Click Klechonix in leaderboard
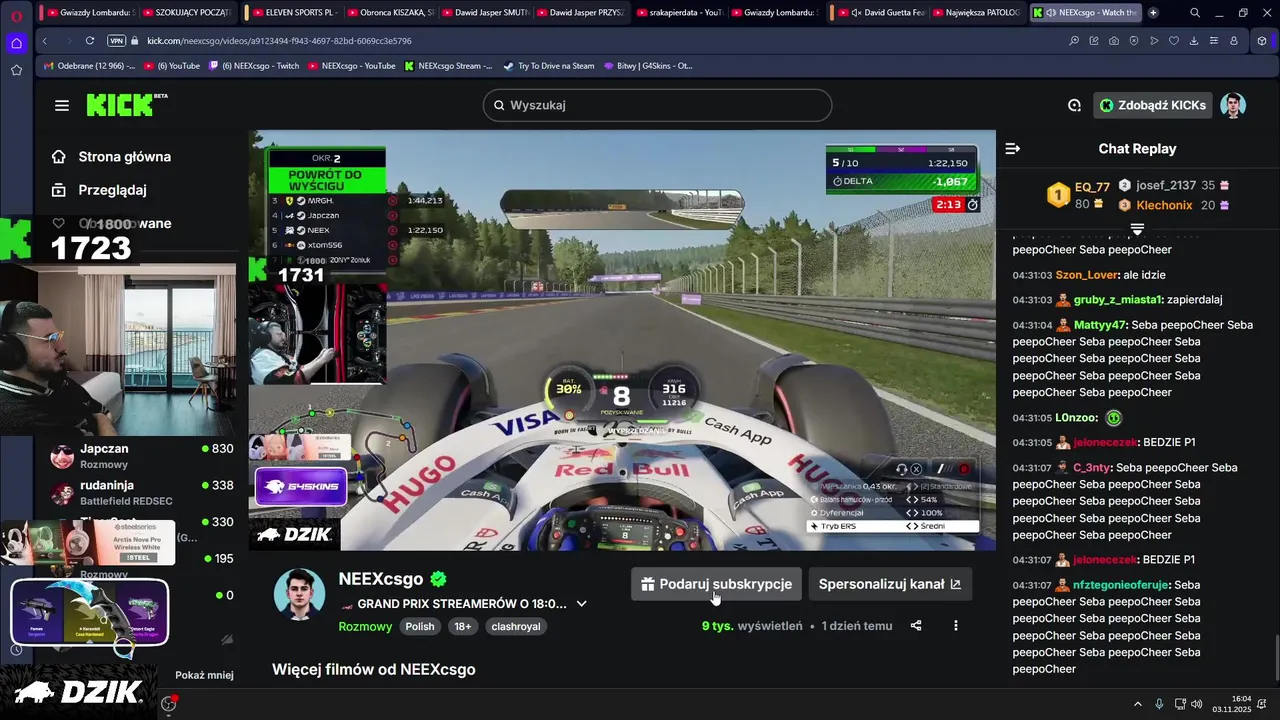This screenshot has height=720, width=1280. pos(1164,205)
